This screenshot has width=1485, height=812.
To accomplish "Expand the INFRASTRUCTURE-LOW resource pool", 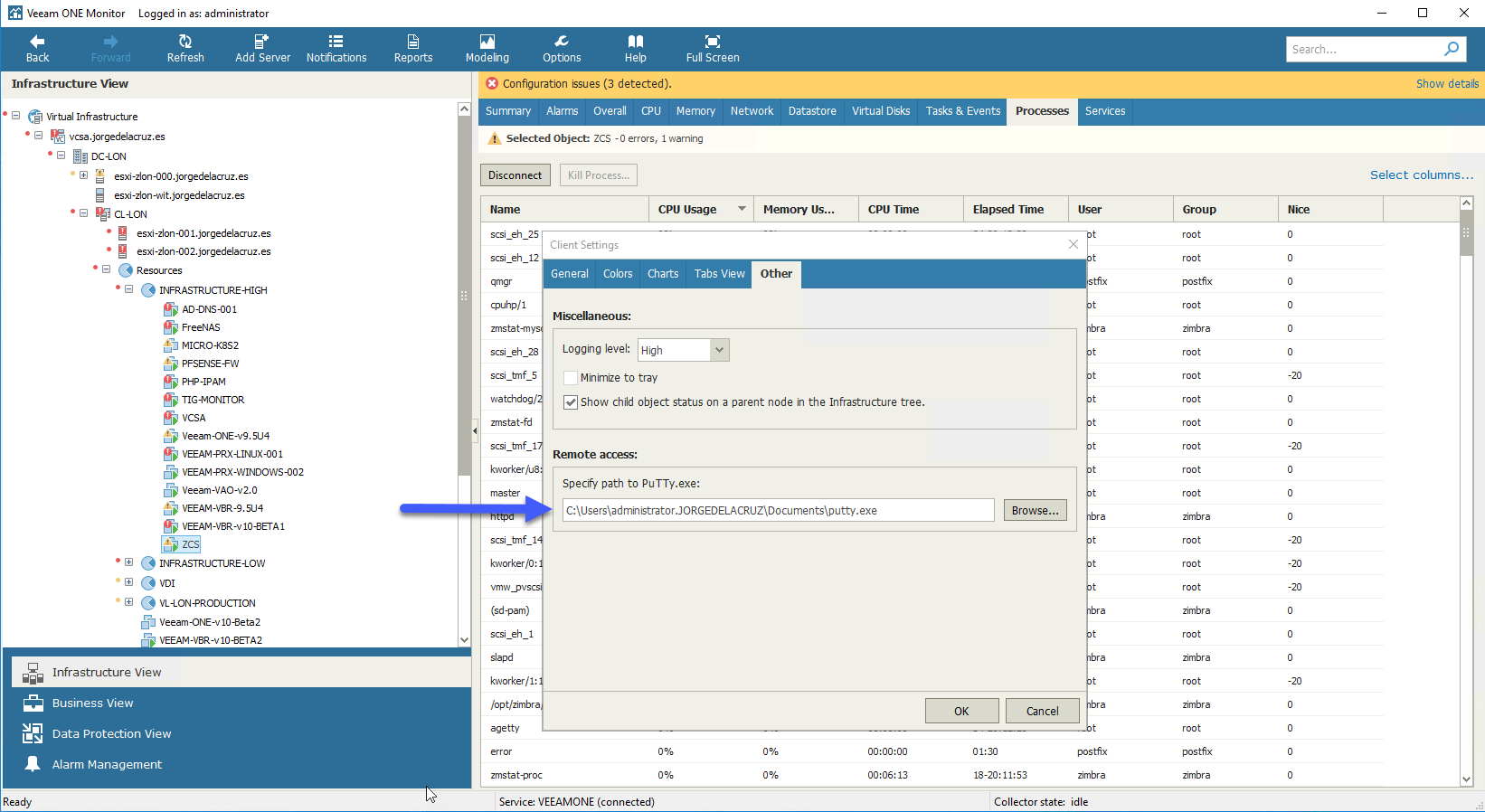I will [x=129, y=562].
